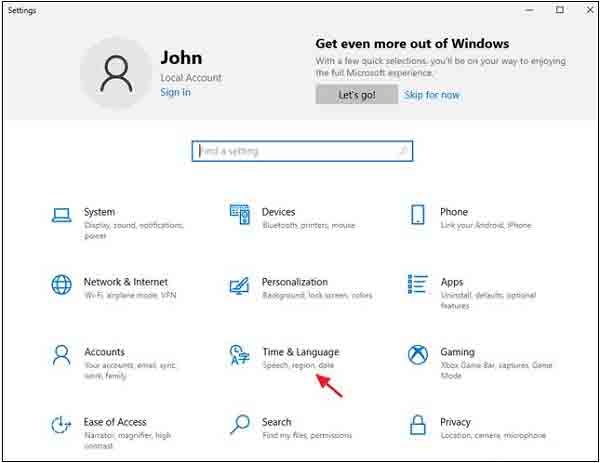600x463 pixels.
Task: Maximize the Settings window
Action: coord(560,10)
